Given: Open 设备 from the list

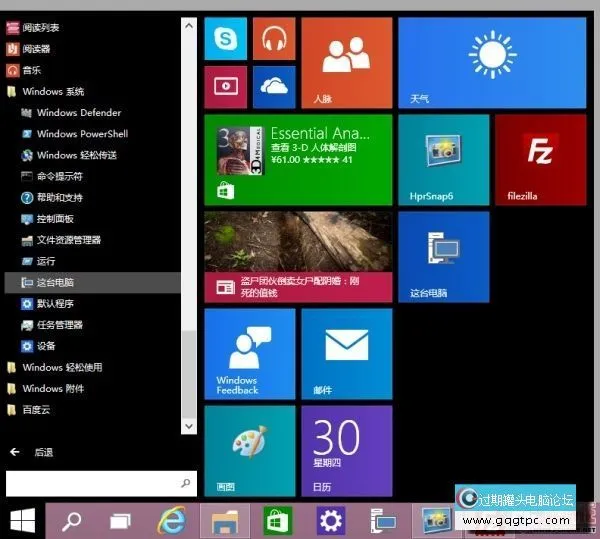Looking at the screenshot, I should (x=92, y=346).
